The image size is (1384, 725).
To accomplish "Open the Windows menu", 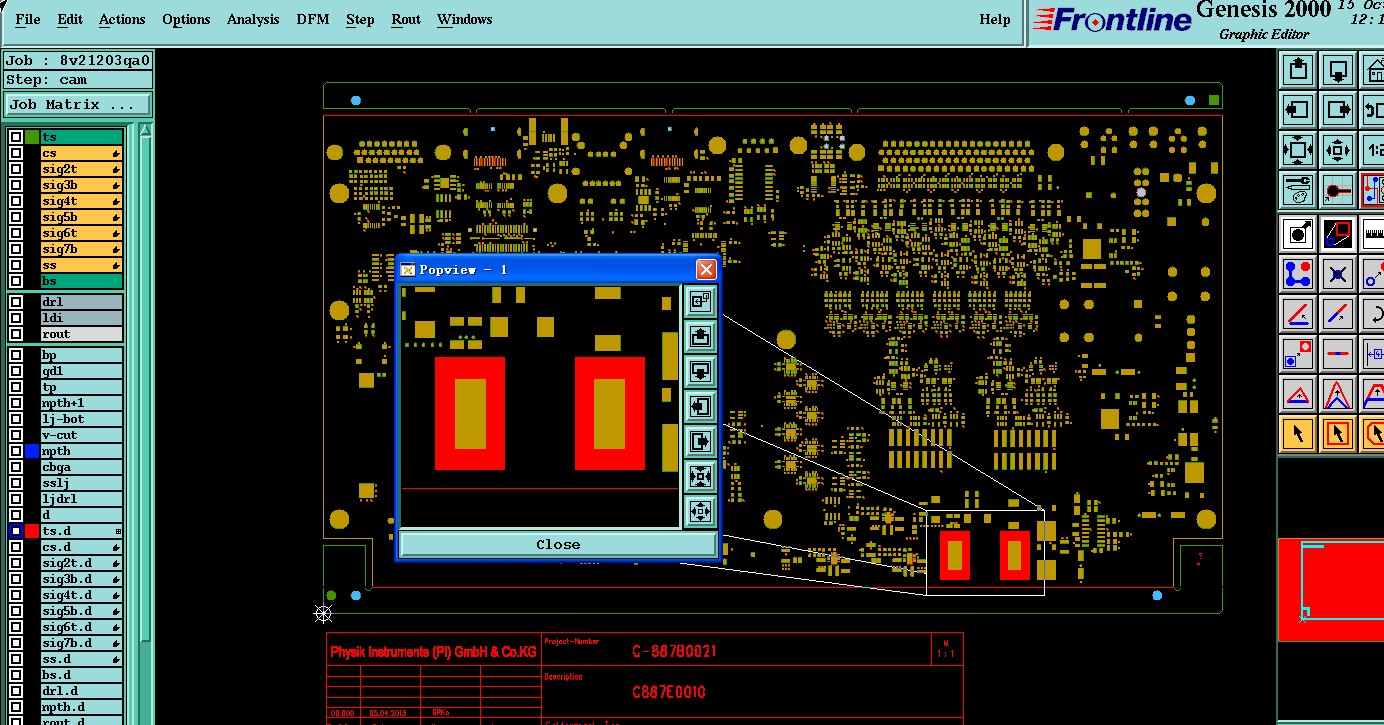I will (x=465, y=19).
